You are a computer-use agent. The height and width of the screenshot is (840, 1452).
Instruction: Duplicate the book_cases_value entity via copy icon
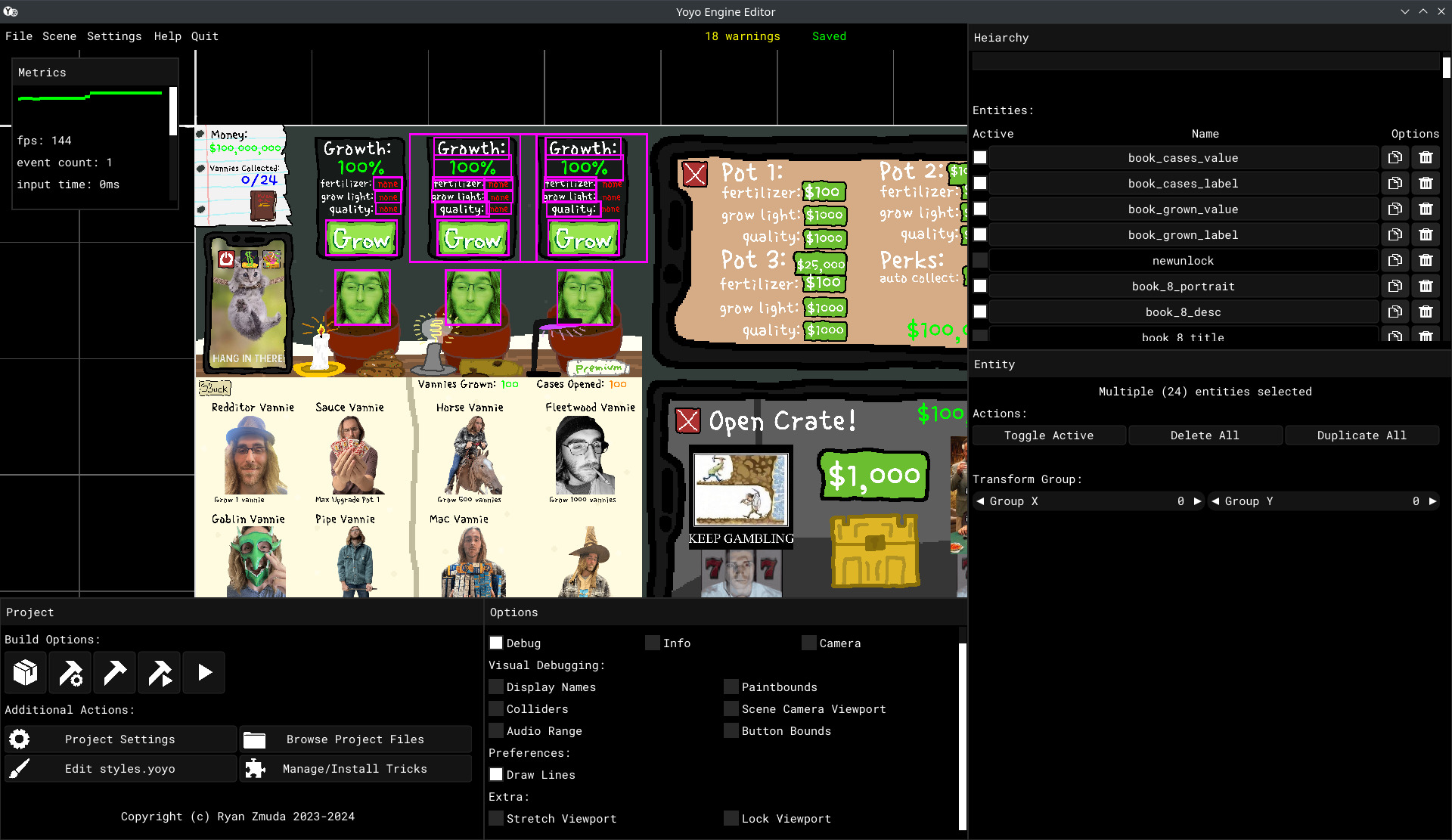[x=1395, y=158]
